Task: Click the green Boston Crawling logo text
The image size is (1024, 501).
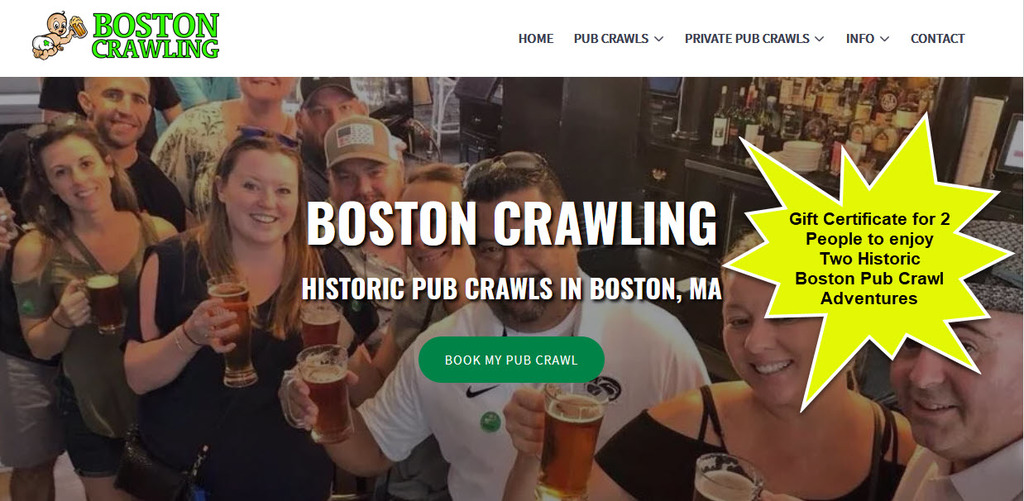Action: (155, 36)
